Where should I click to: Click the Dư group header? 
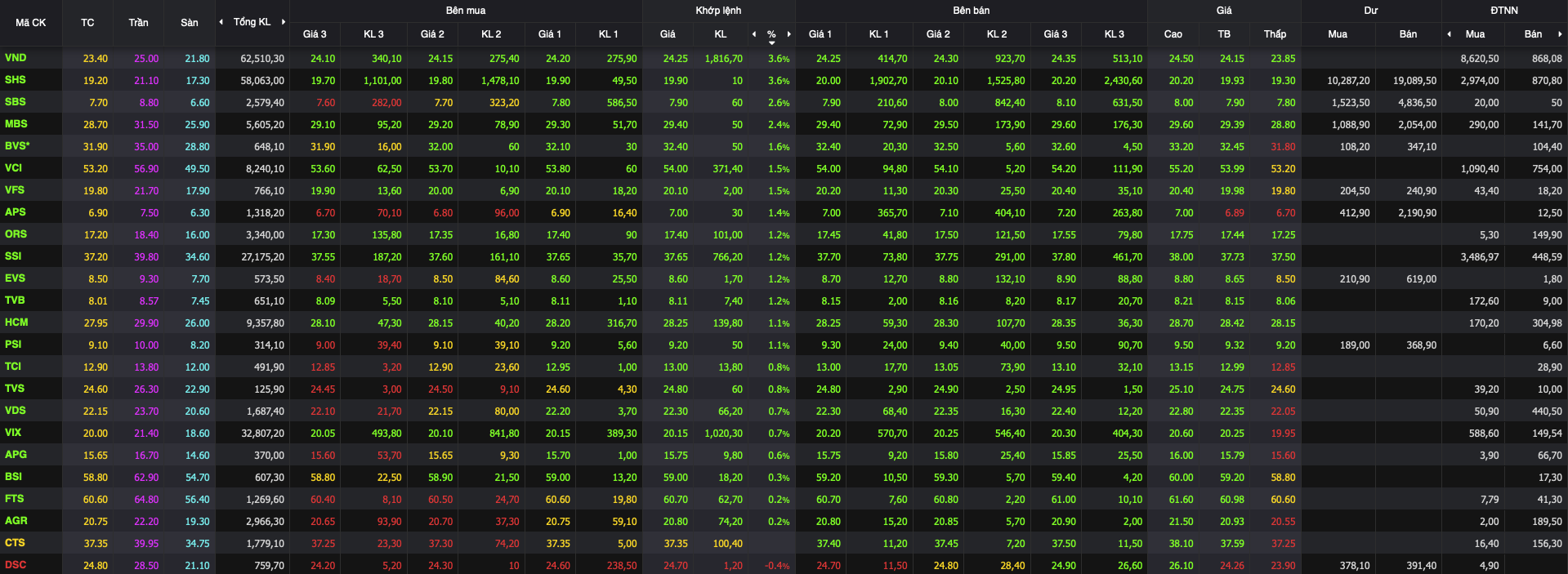pos(1371,11)
